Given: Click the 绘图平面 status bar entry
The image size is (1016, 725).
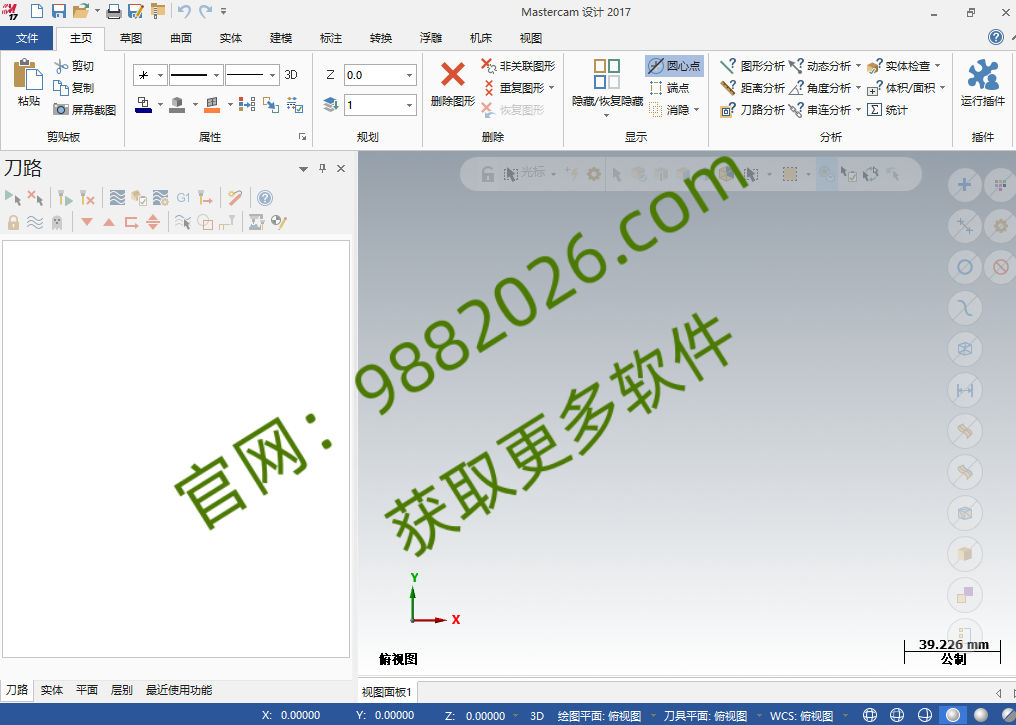Looking at the screenshot, I should (599, 716).
